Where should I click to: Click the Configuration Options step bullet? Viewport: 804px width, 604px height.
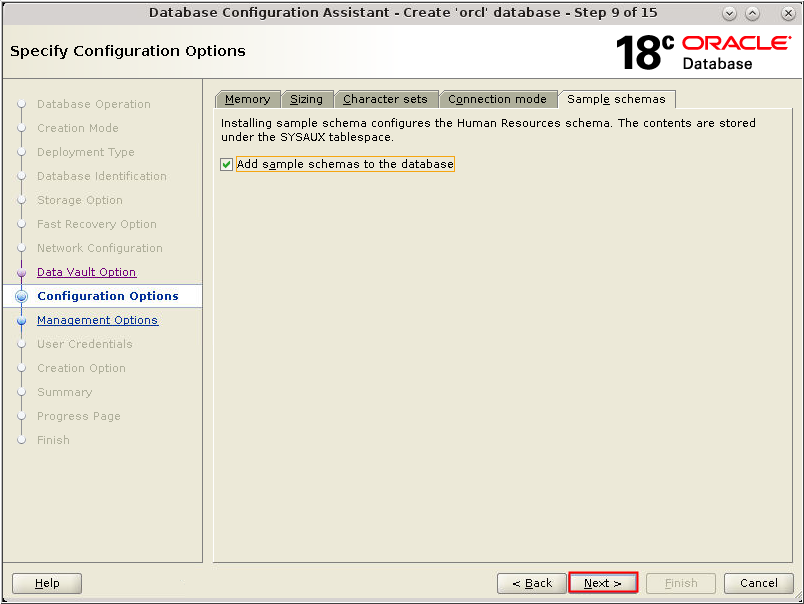click(x=22, y=296)
